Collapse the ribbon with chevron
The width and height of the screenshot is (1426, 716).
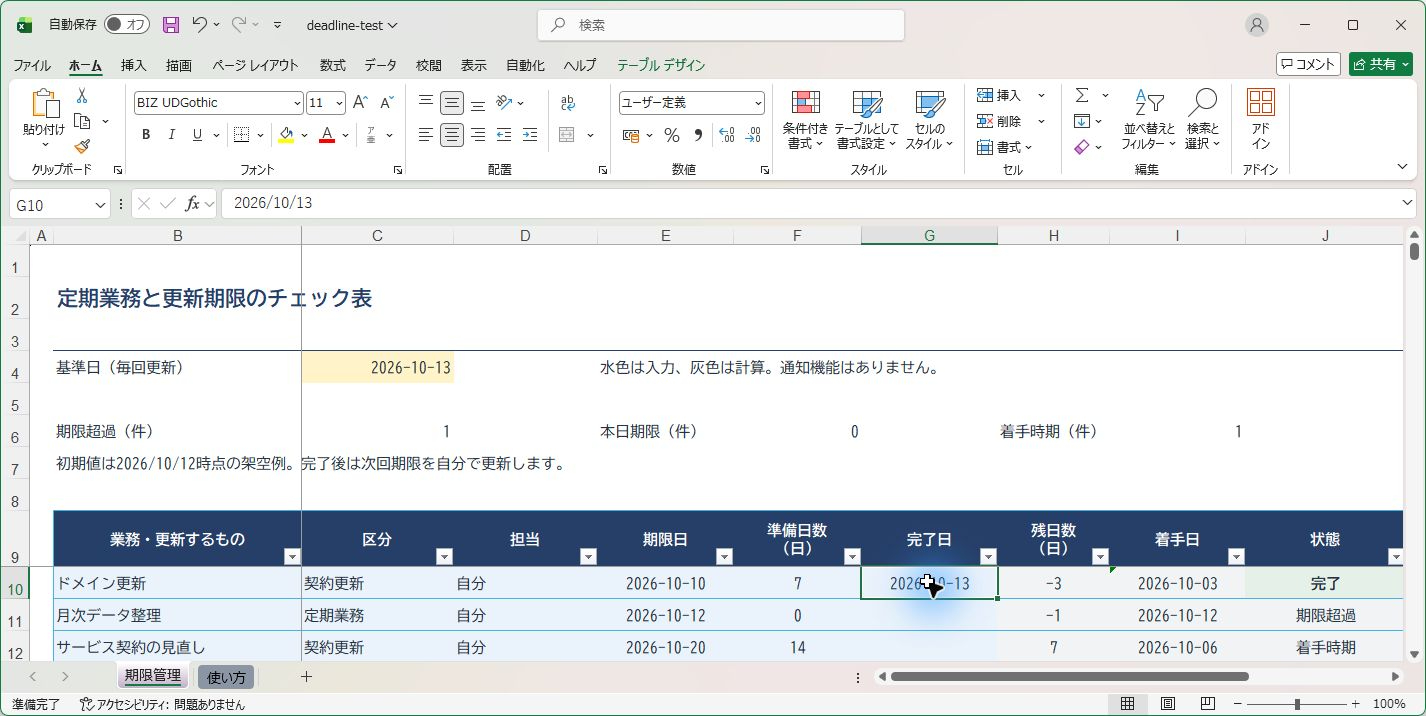[1401, 167]
